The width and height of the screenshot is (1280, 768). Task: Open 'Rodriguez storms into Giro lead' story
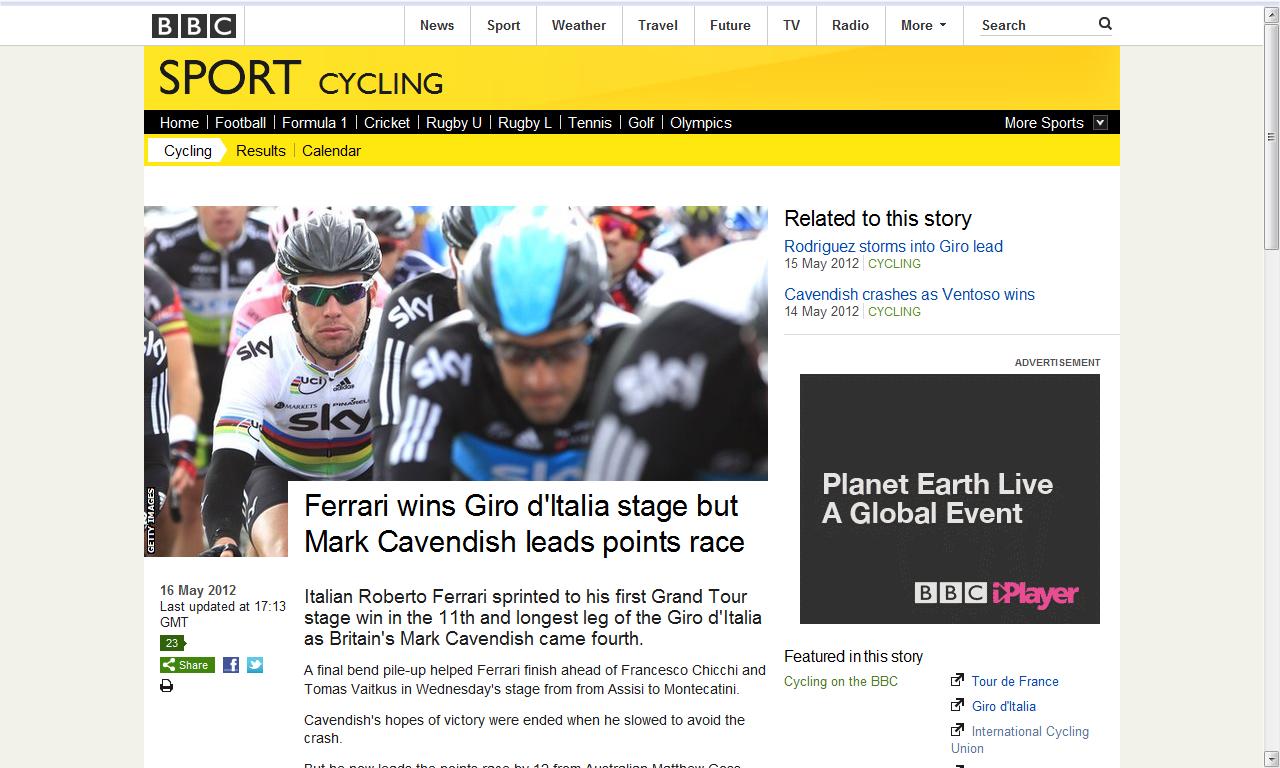(x=893, y=246)
